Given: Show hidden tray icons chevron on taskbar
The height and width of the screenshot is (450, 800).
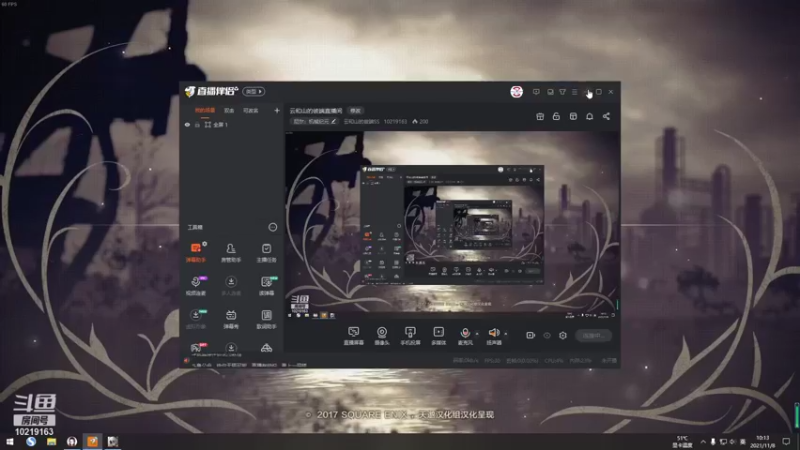Looking at the screenshot, I should [x=703, y=441].
